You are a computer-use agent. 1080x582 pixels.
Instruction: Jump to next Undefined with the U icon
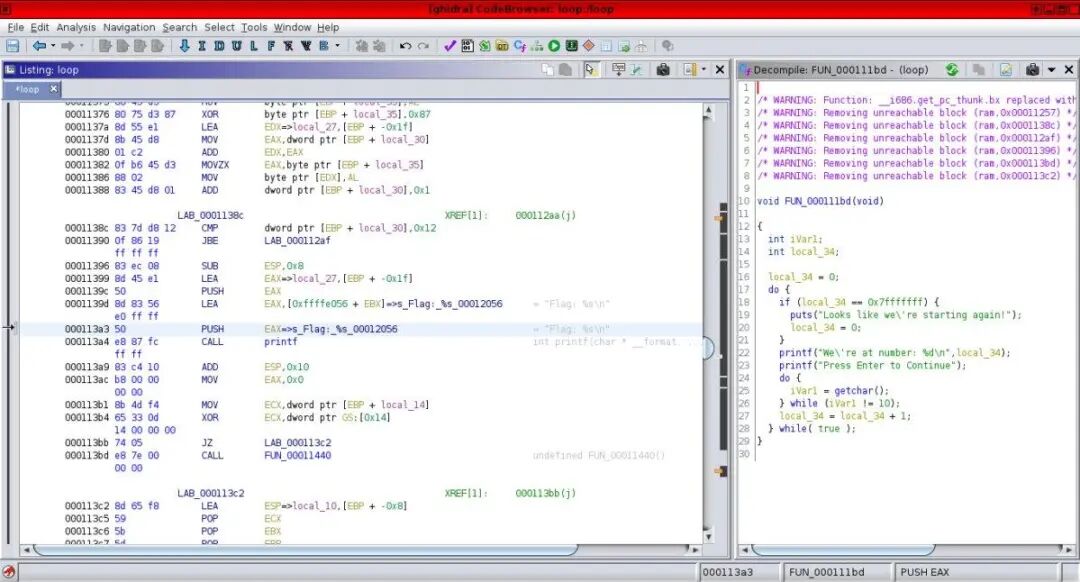[x=236, y=46]
